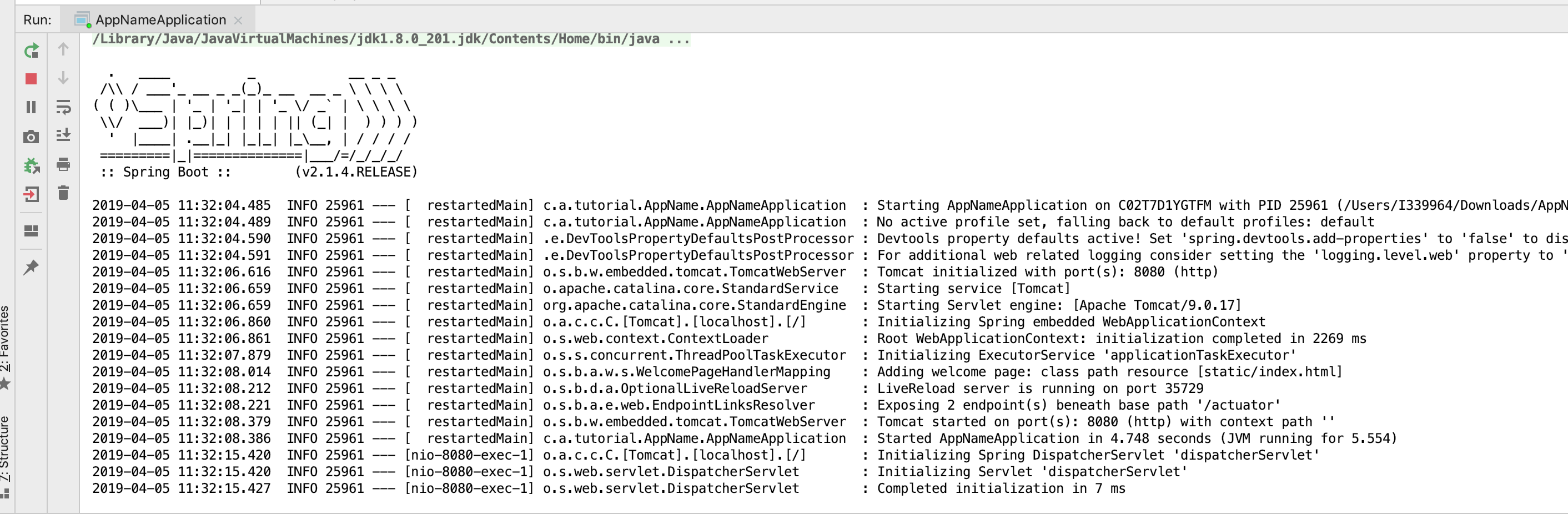Click the Exit icon with red arrow
This screenshot has width=1568, height=514.
(31, 195)
